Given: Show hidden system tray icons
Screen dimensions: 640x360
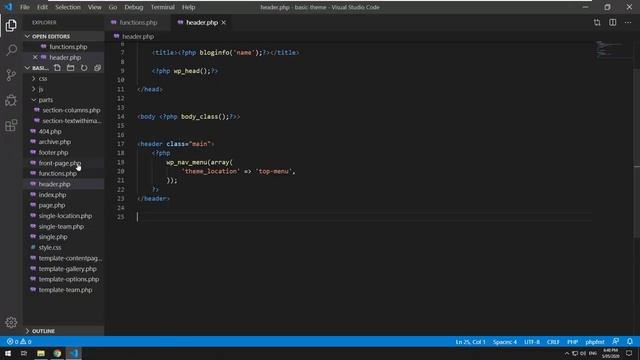Looking at the screenshot, I should [567, 353].
